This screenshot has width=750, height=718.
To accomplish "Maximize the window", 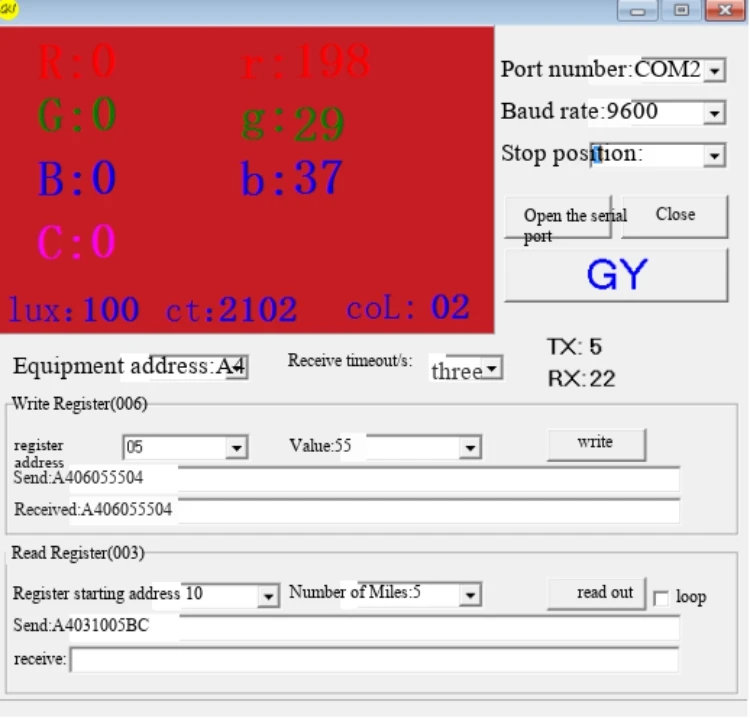I will 681,10.
